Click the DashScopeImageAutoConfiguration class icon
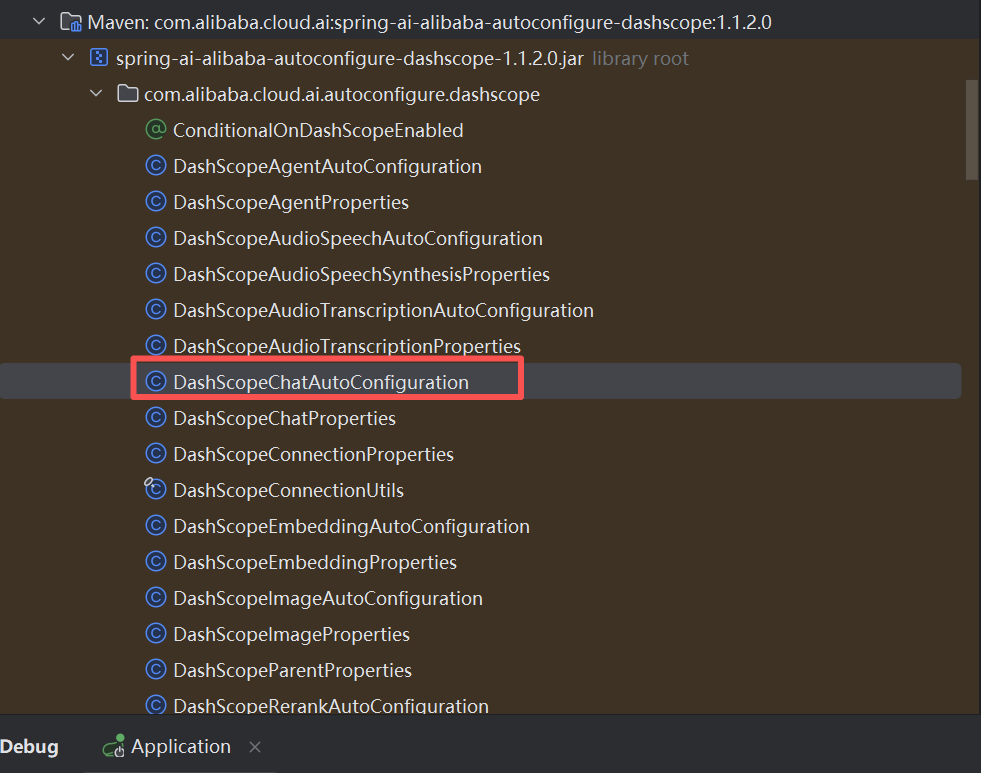 (156, 597)
